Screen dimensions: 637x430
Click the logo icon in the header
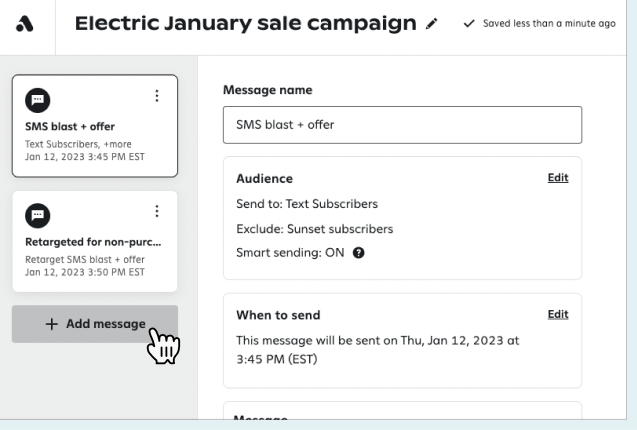coord(26,23)
